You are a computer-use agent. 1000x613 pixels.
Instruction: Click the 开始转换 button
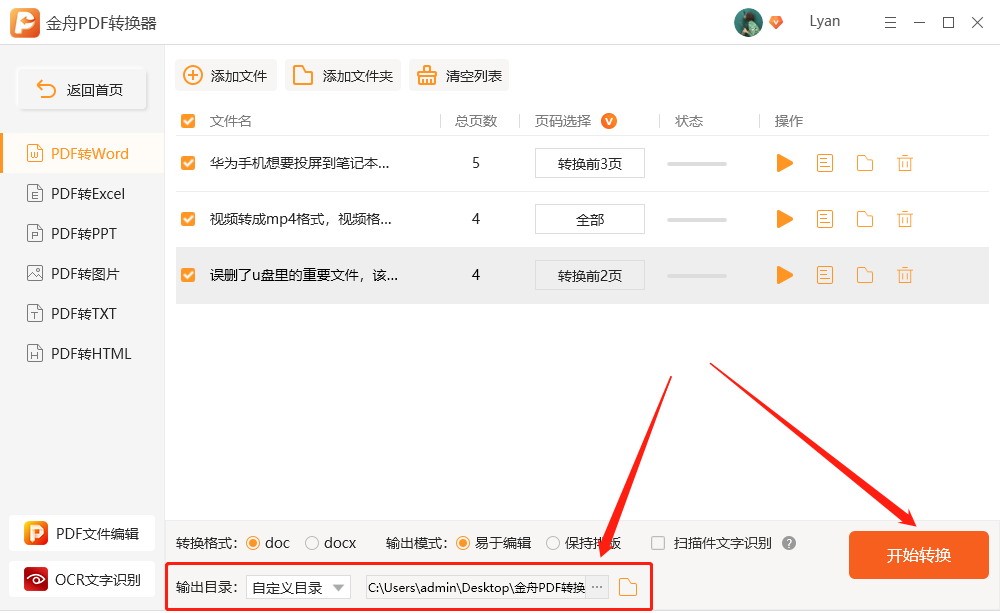918,555
